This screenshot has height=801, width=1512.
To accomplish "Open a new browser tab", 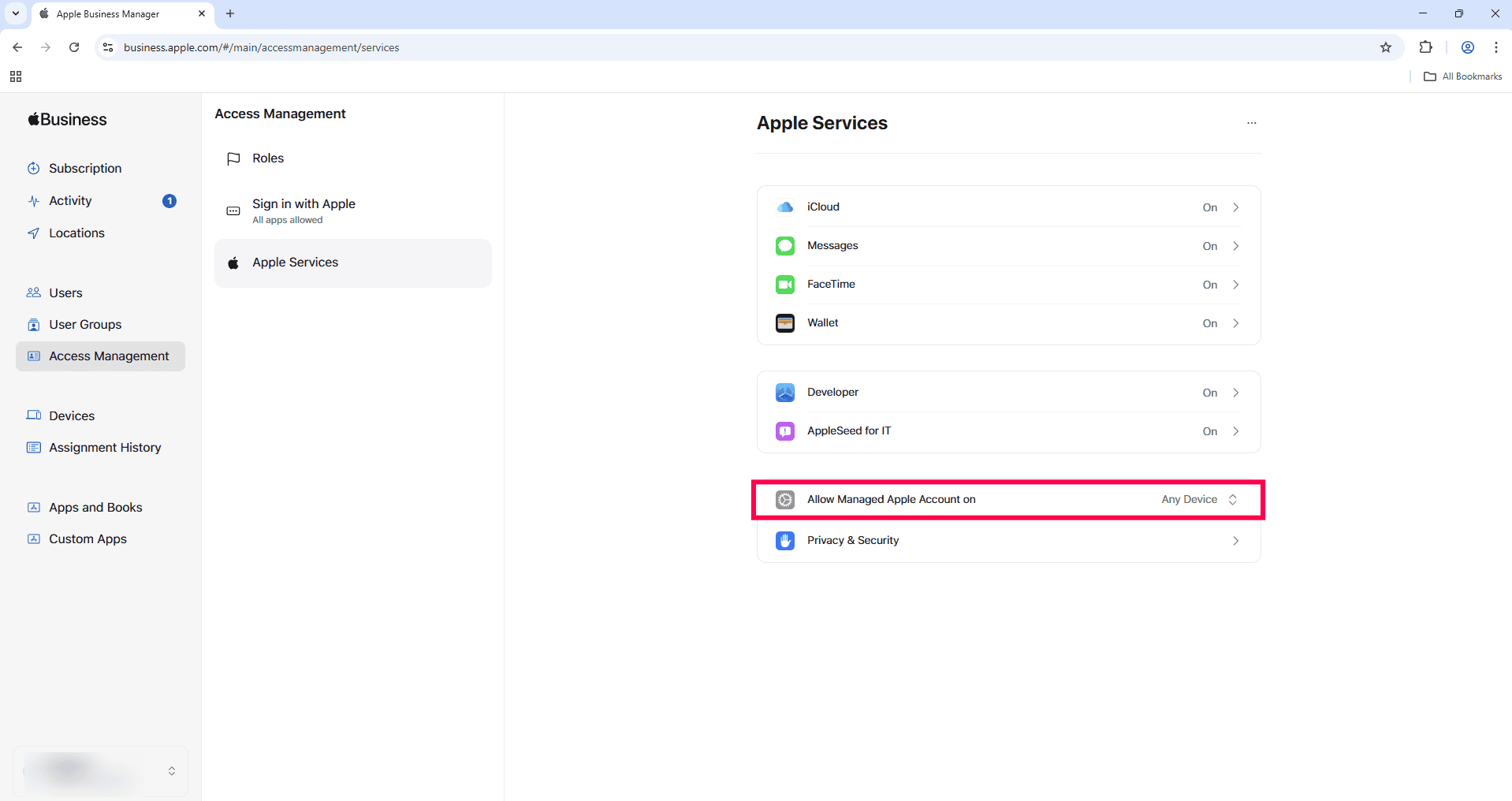I will point(230,13).
